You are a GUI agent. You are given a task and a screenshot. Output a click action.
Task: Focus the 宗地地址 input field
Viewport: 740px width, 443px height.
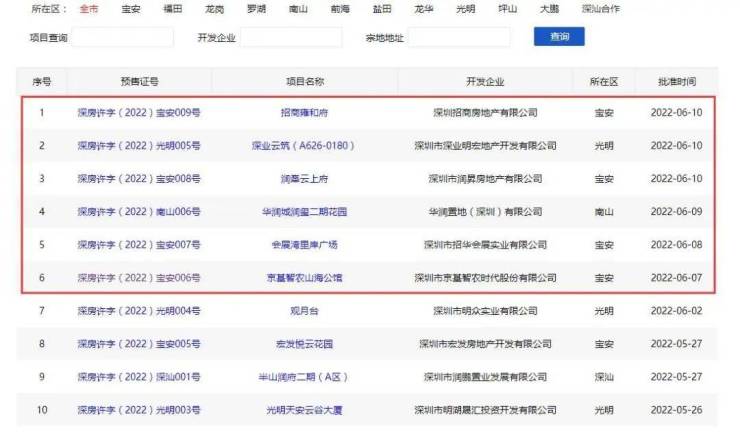click(459, 37)
